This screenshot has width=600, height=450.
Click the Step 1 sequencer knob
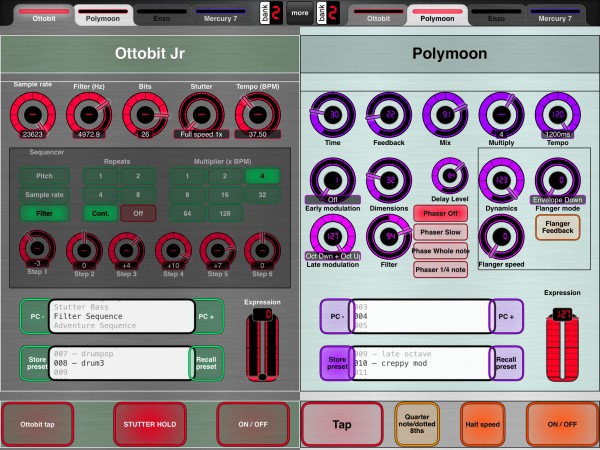37,248
